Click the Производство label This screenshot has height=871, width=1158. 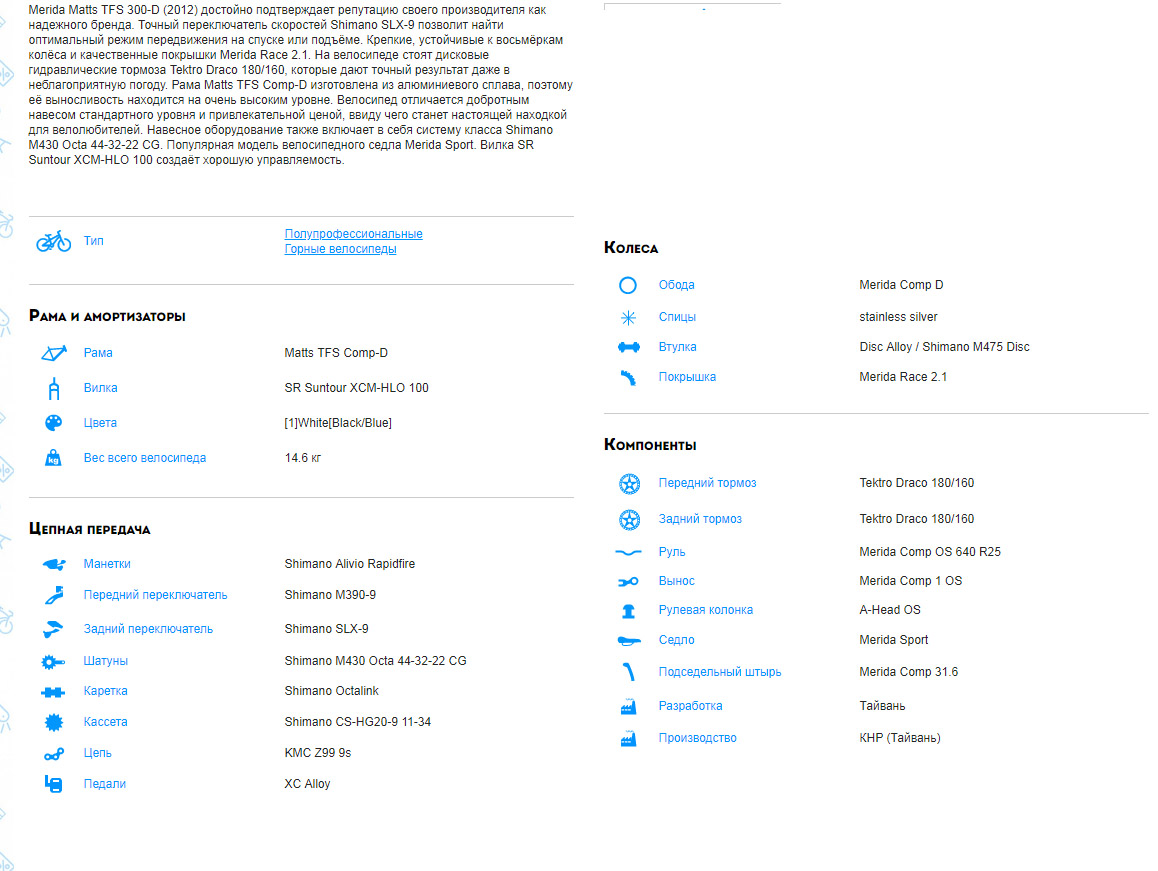(x=698, y=738)
